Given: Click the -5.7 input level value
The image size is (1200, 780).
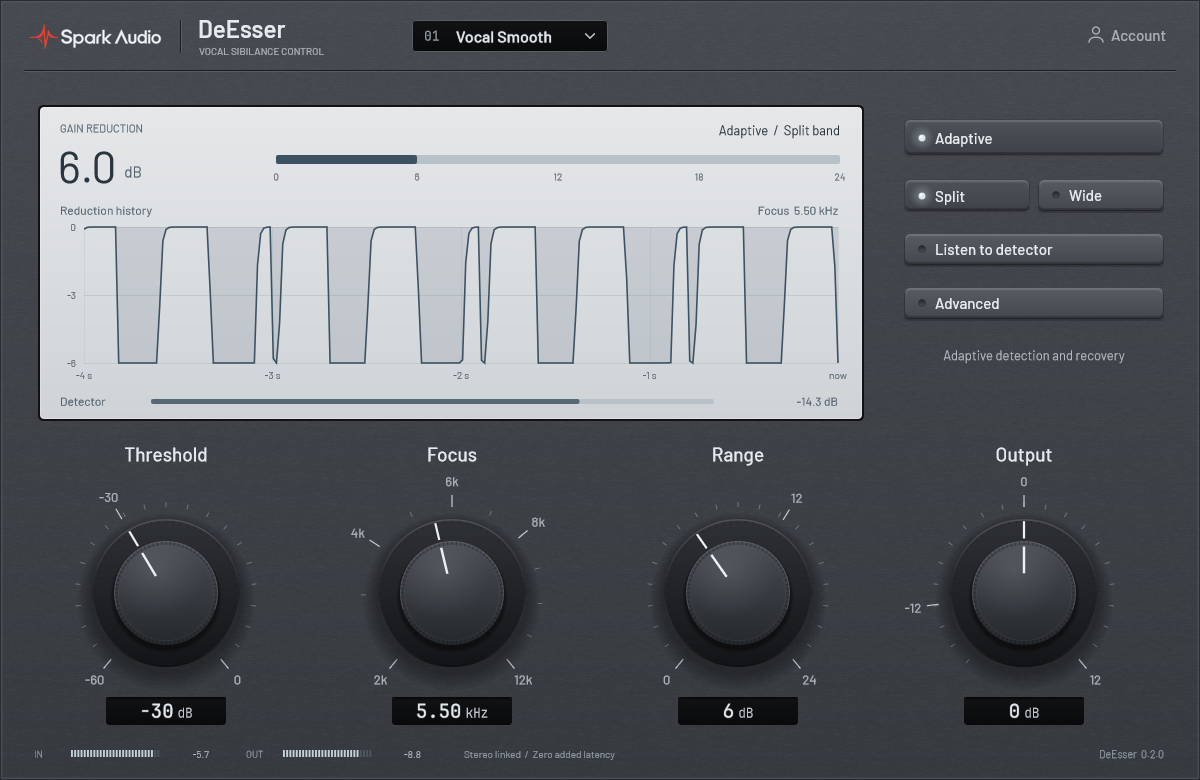Looking at the screenshot, I should click(200, 754).
